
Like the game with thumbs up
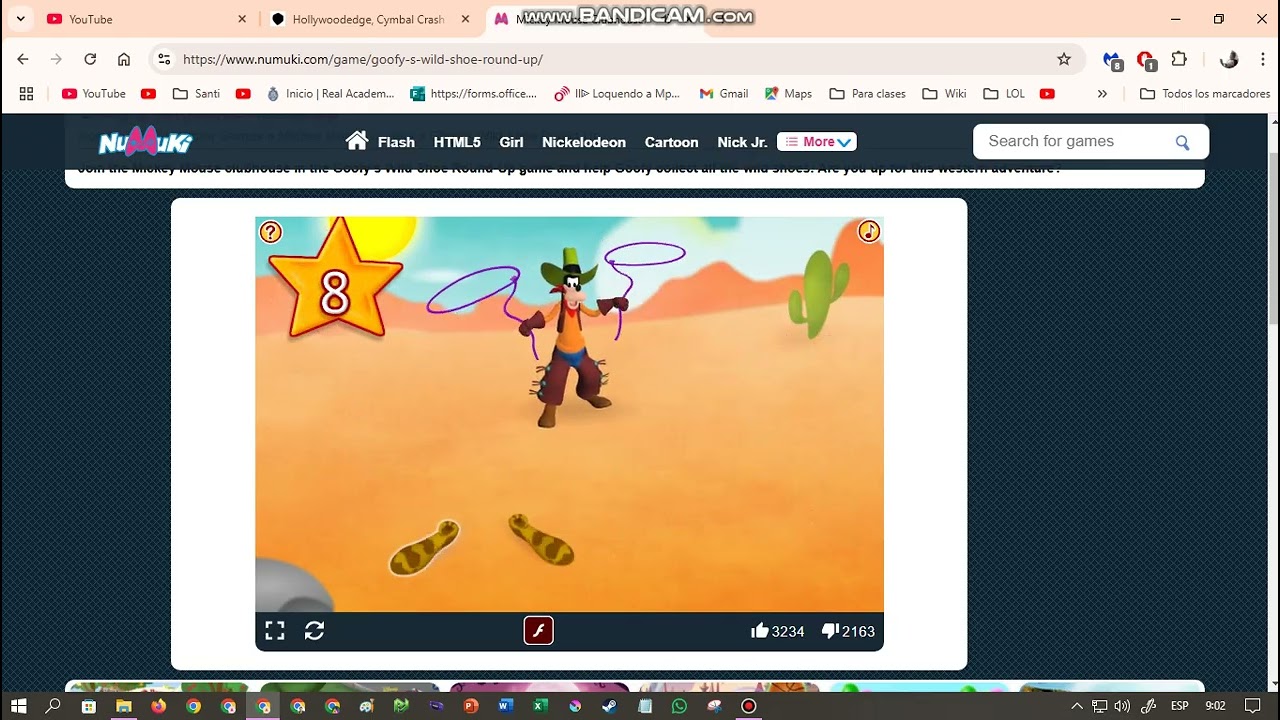760,630
